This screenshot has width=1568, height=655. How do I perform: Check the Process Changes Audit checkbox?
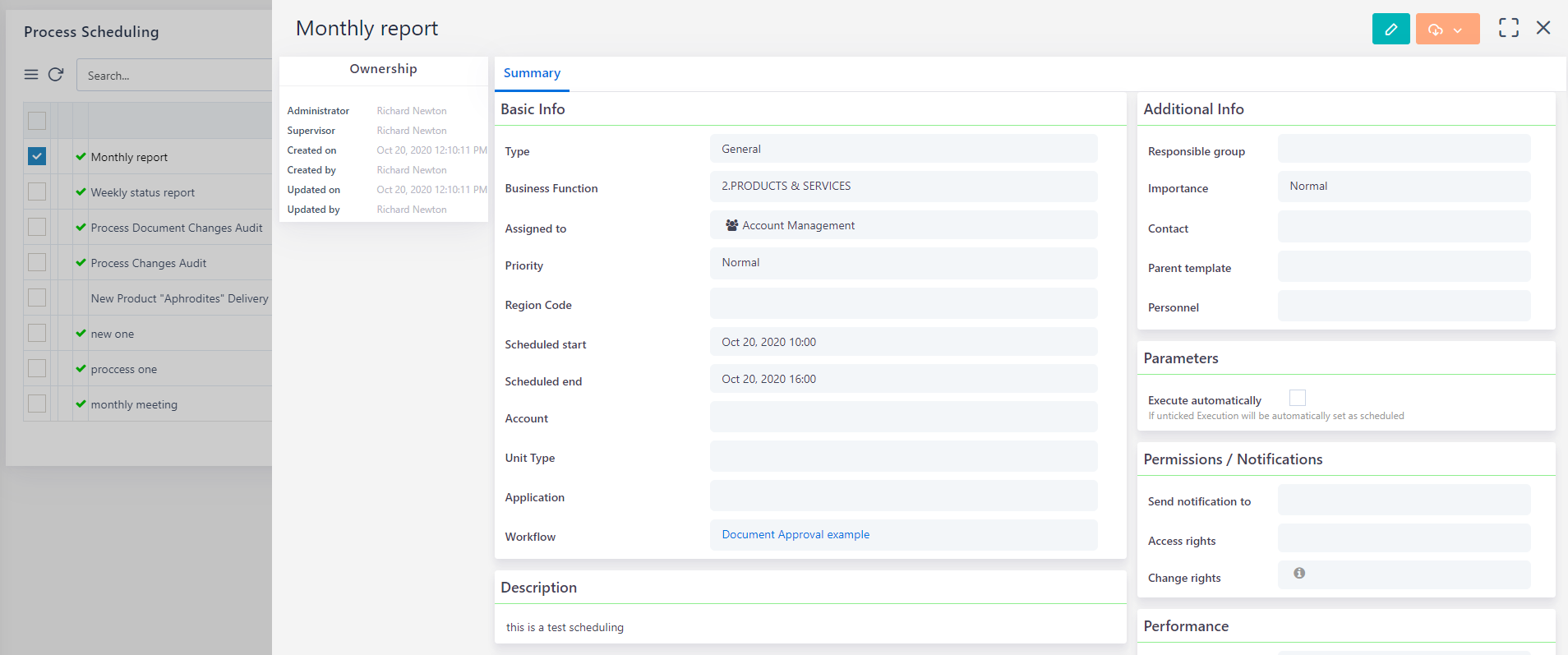click(37, 262)
